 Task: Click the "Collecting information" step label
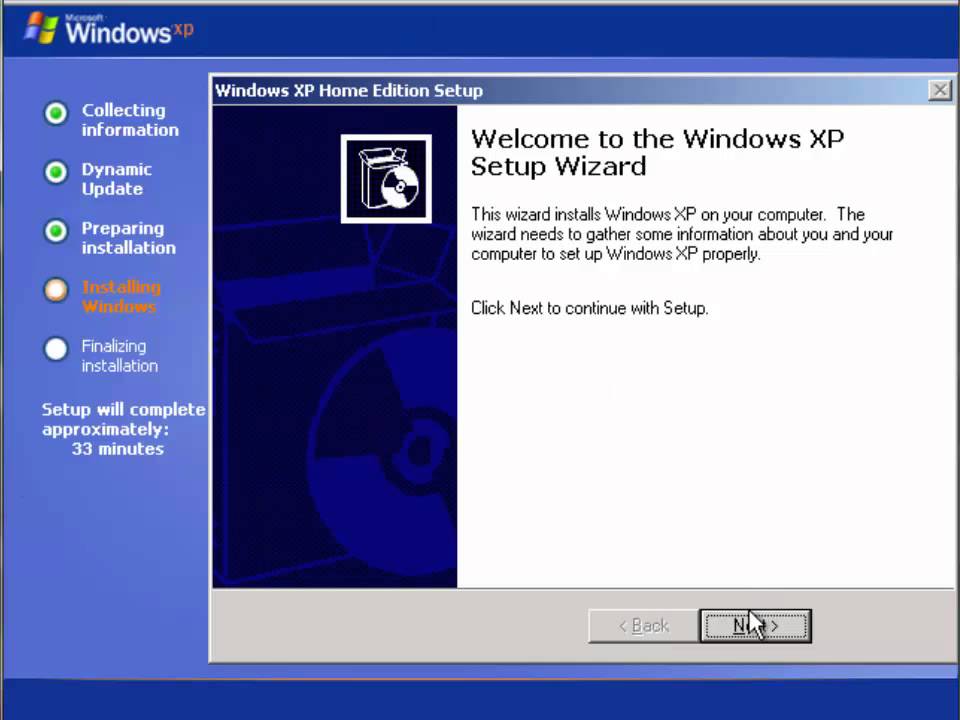pos(130,120)
